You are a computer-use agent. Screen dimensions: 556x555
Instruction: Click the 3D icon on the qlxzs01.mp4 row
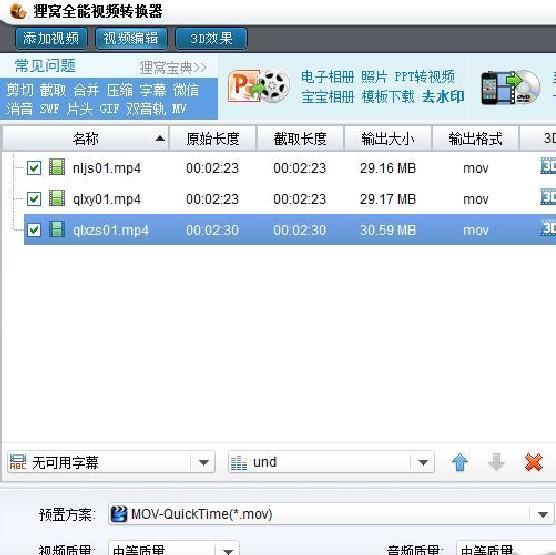548,228
